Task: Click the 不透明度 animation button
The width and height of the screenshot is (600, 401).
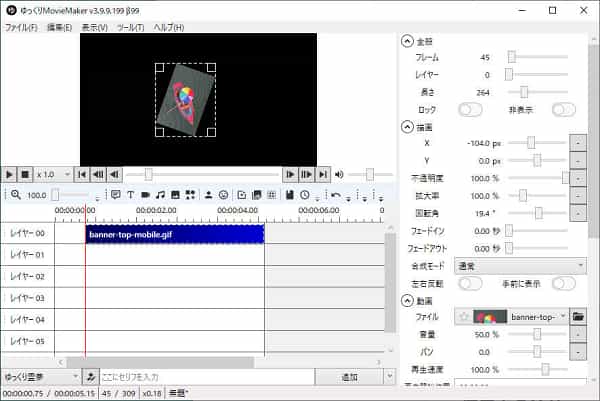Action: pyautogui.click(x=578, y=178)
